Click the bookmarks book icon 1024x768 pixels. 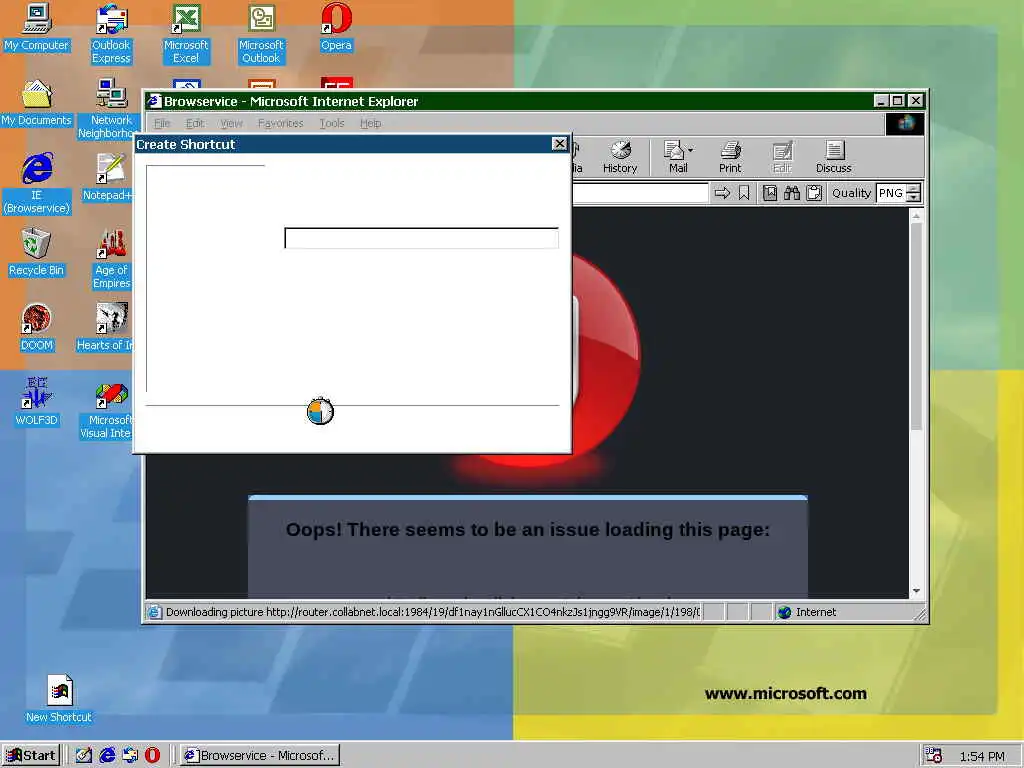pos(770,193)
